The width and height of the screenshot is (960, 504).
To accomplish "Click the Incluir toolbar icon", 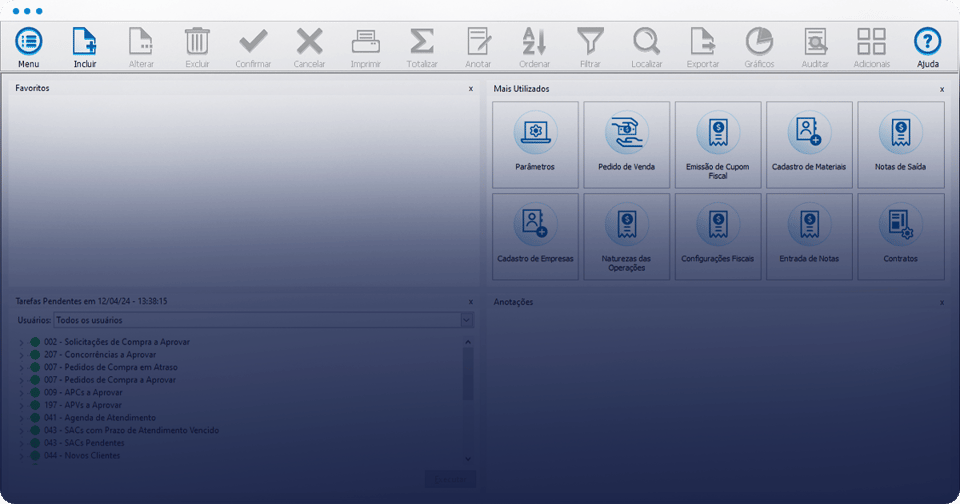I will (x=84, y=42).
